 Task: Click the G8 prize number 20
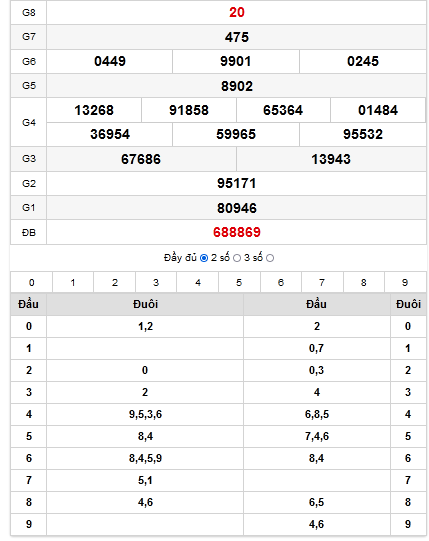point(237,12)
